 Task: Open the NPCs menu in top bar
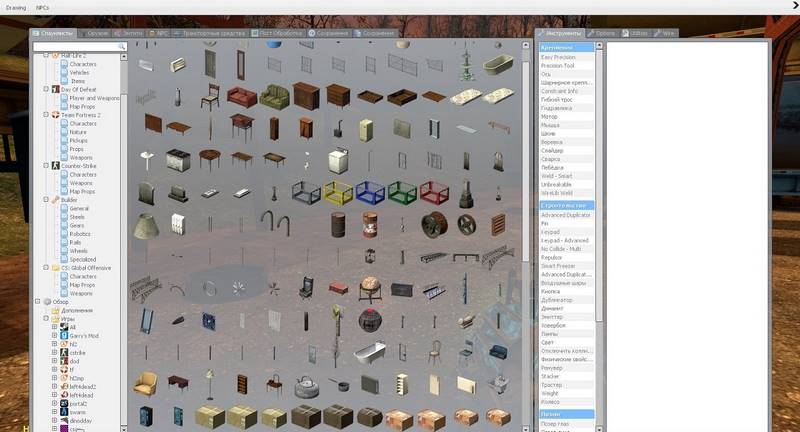(x=43, y=7)
